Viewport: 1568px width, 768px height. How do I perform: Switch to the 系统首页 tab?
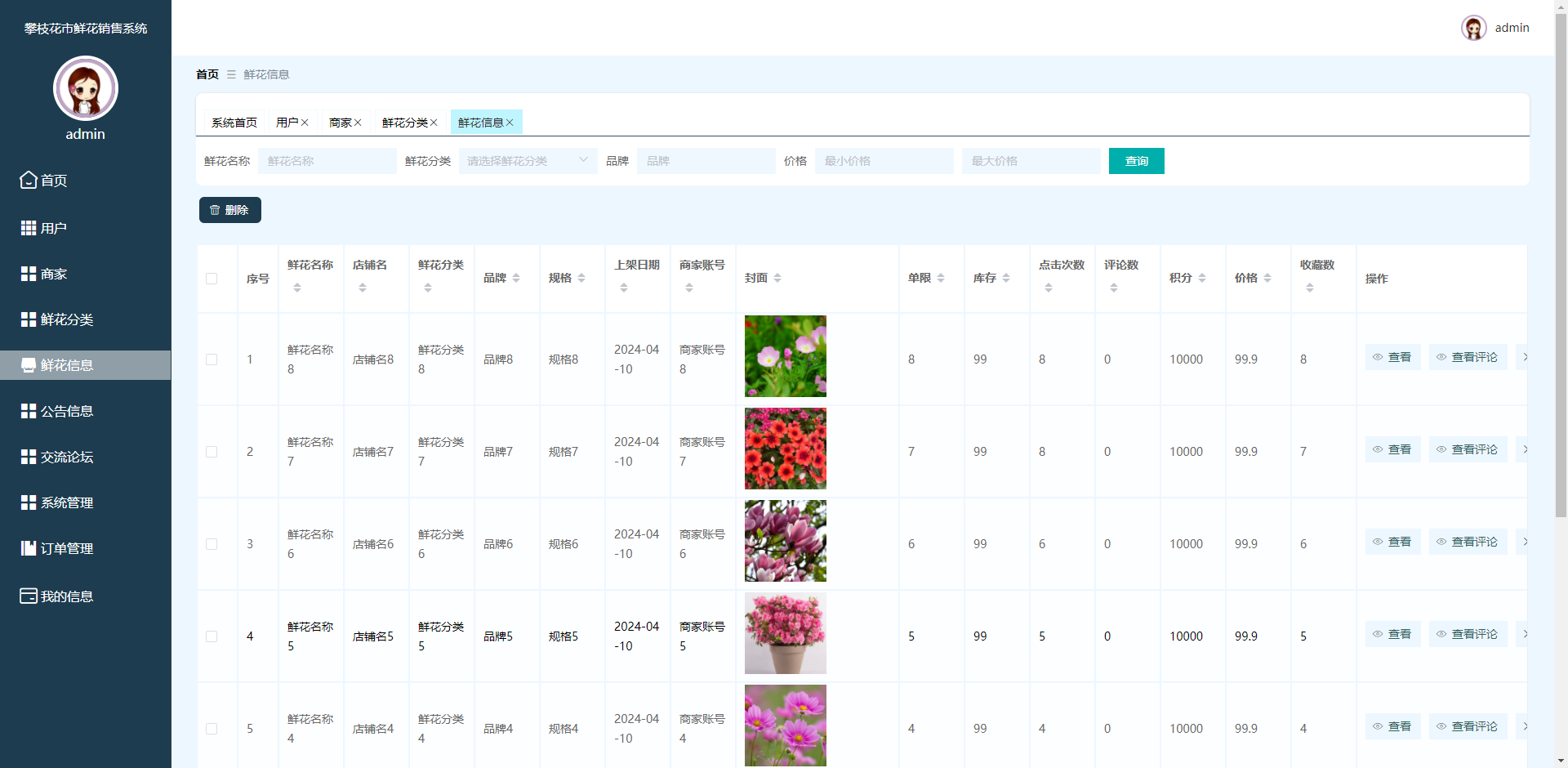234,123
